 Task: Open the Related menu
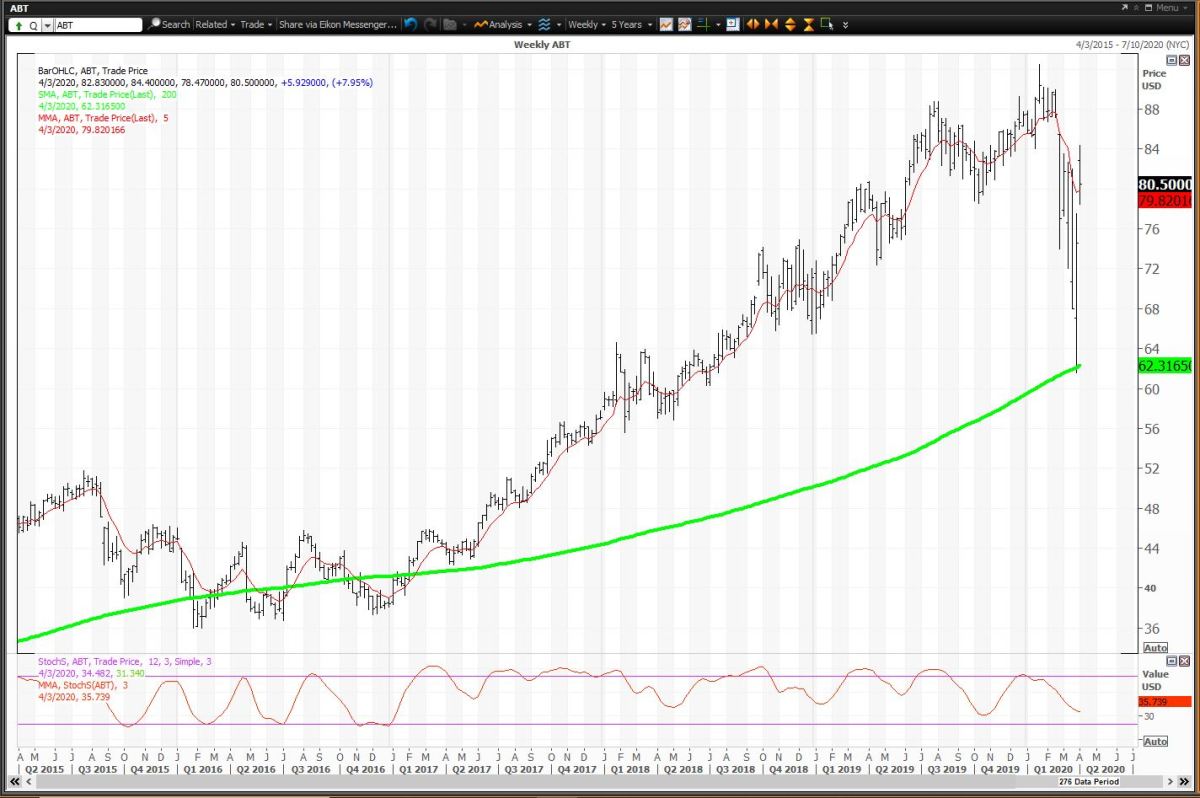pyautogui.click(x=215, y=24)
